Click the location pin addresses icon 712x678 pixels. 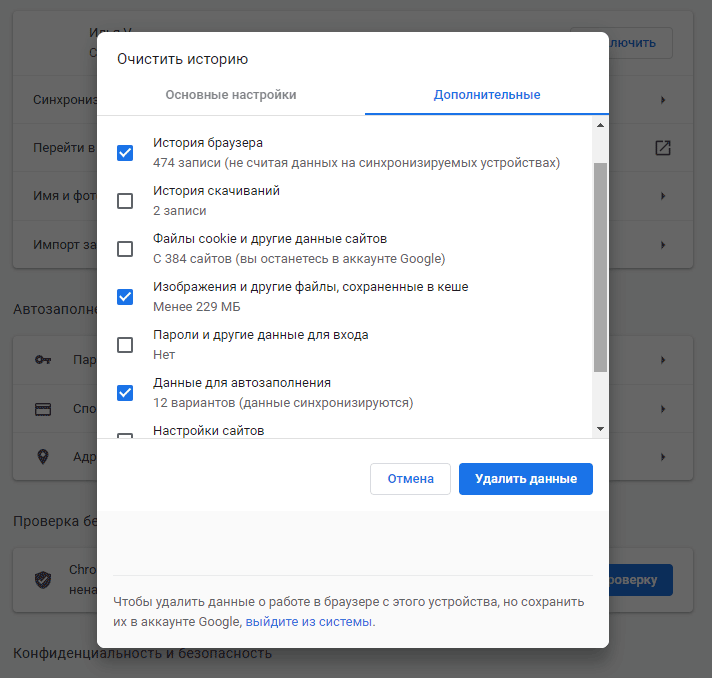pyautogui.click(x=43, y=456)
